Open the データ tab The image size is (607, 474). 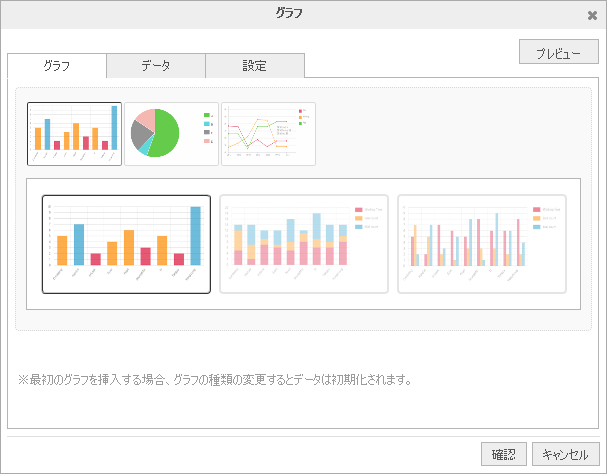tap(155, 66)
